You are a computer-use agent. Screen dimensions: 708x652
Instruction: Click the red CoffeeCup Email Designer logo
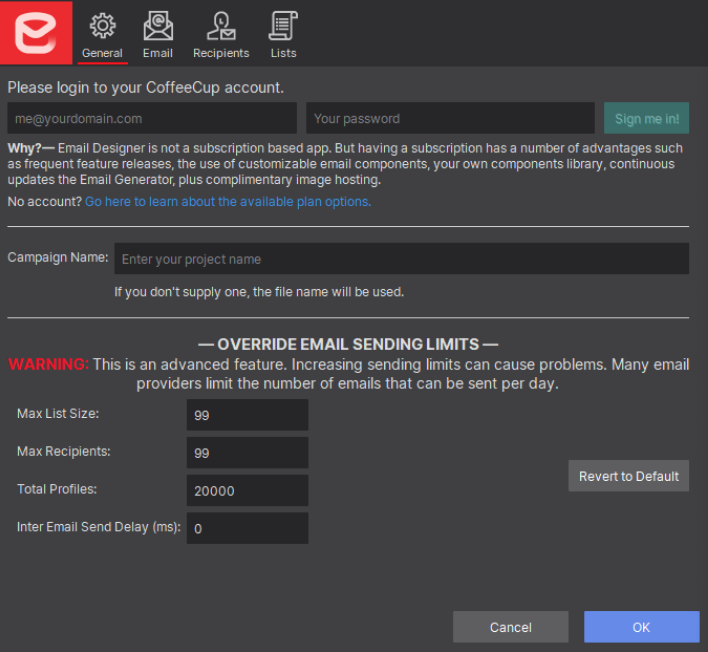coord(36,33)
